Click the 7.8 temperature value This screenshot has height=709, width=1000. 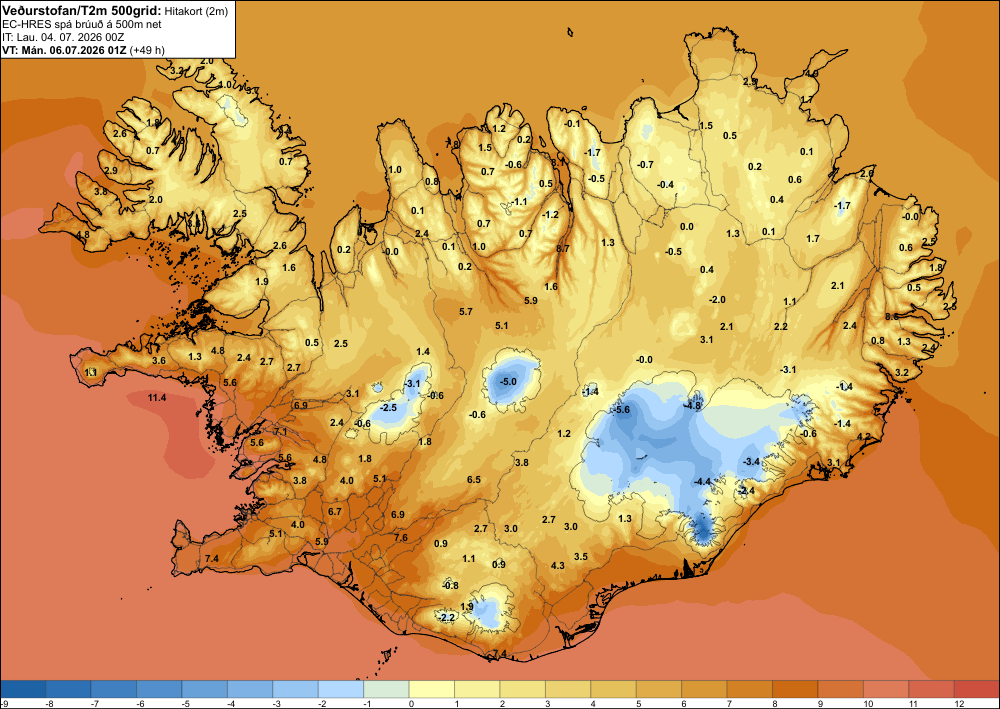(x=452, y=145)
